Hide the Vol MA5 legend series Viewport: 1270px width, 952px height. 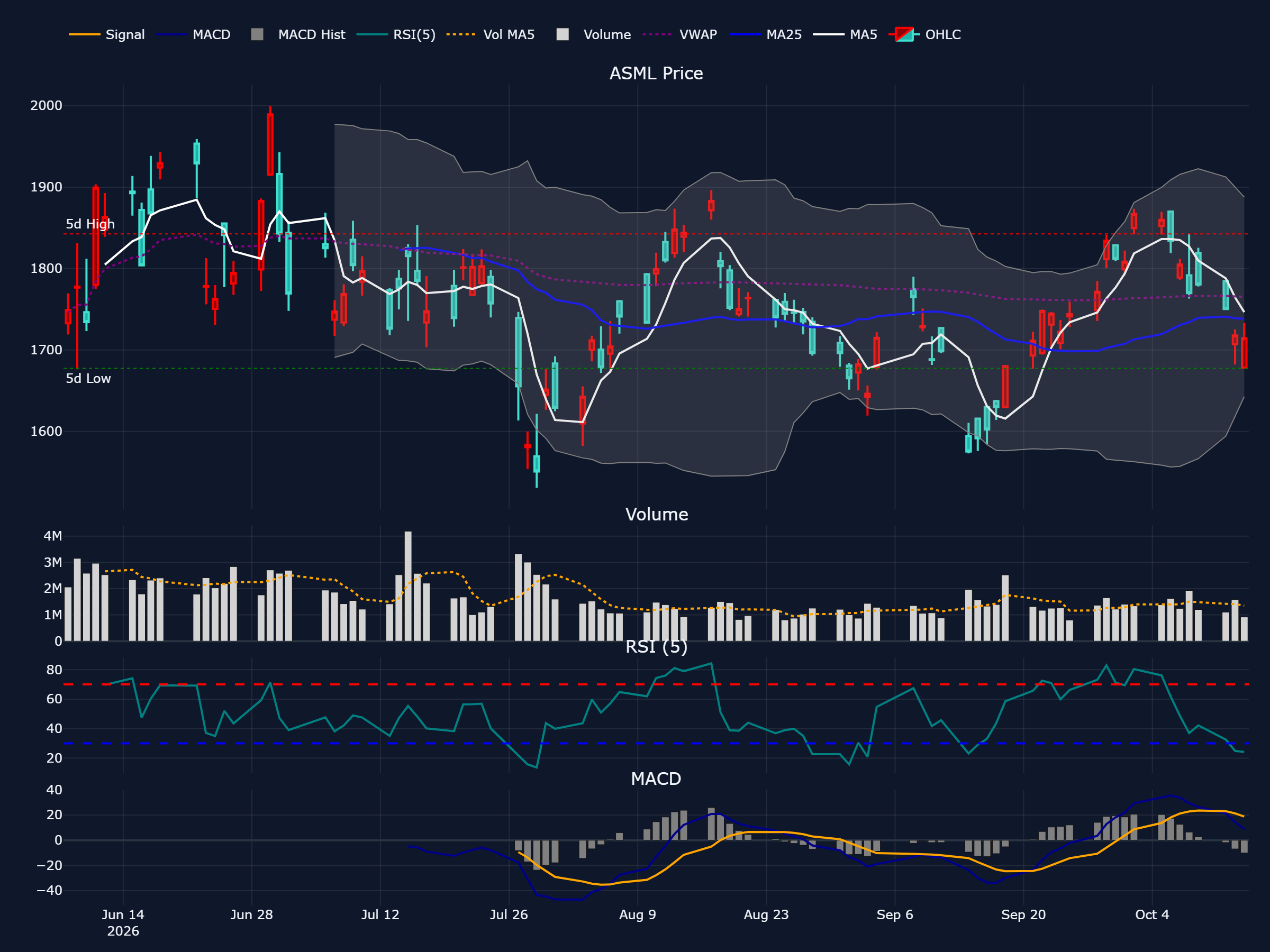491,34
